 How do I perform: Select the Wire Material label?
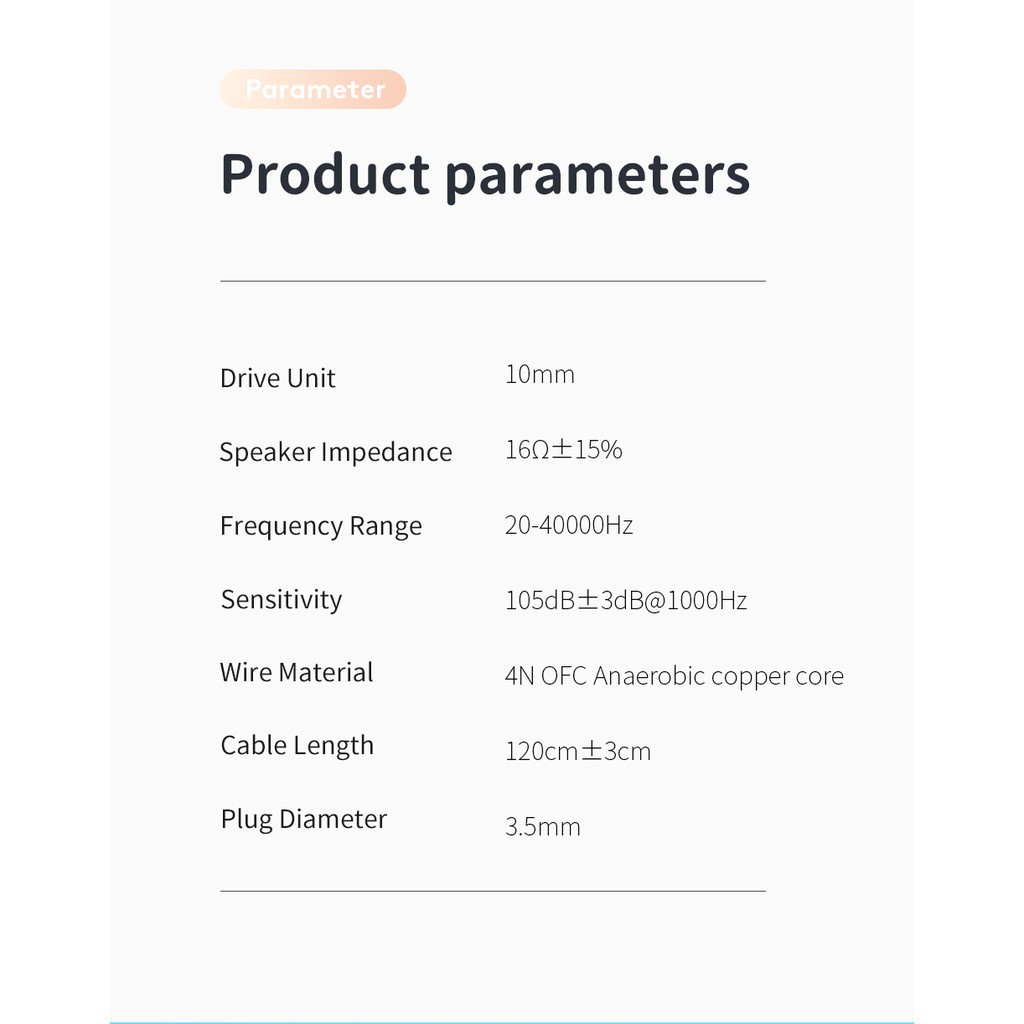pyautogui.click(x=297, y=672)
